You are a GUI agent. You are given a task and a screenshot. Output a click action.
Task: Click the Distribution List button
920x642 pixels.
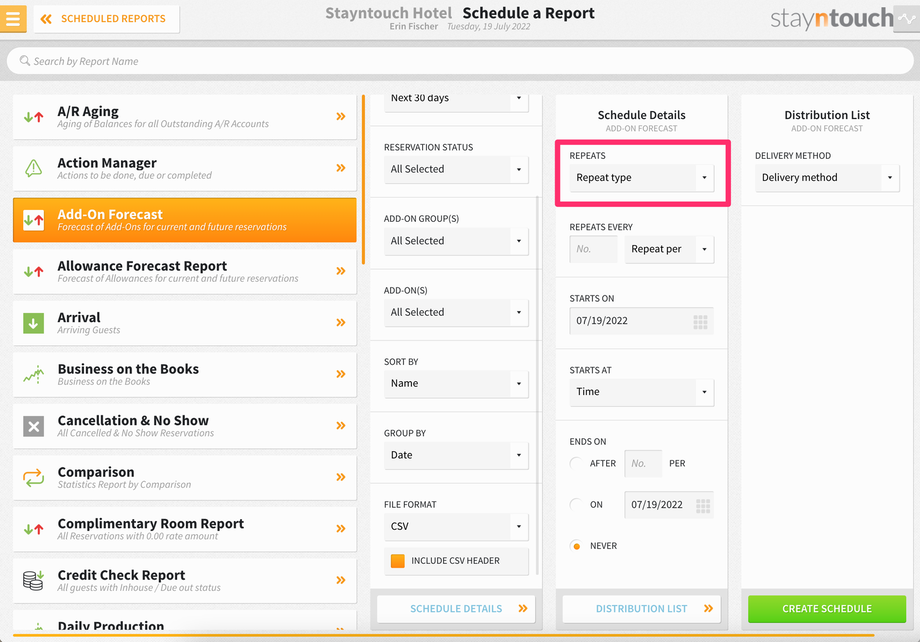click(641, 609)
